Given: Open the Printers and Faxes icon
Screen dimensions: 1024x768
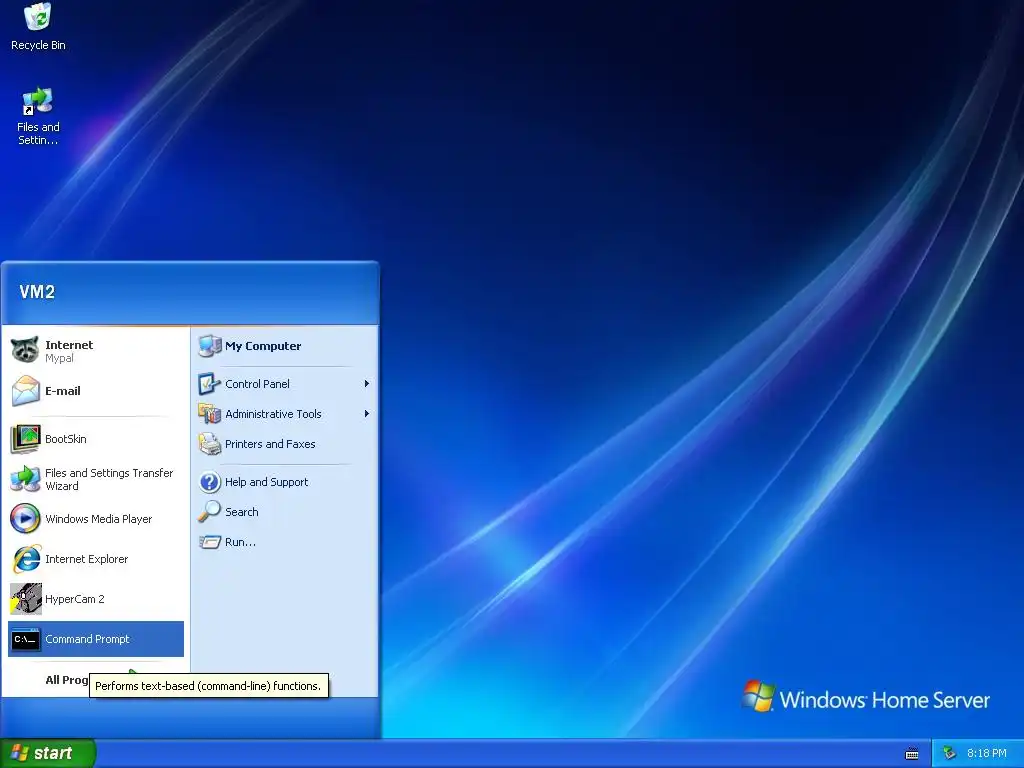Looking at the screenshot, I should coord(210,444).
